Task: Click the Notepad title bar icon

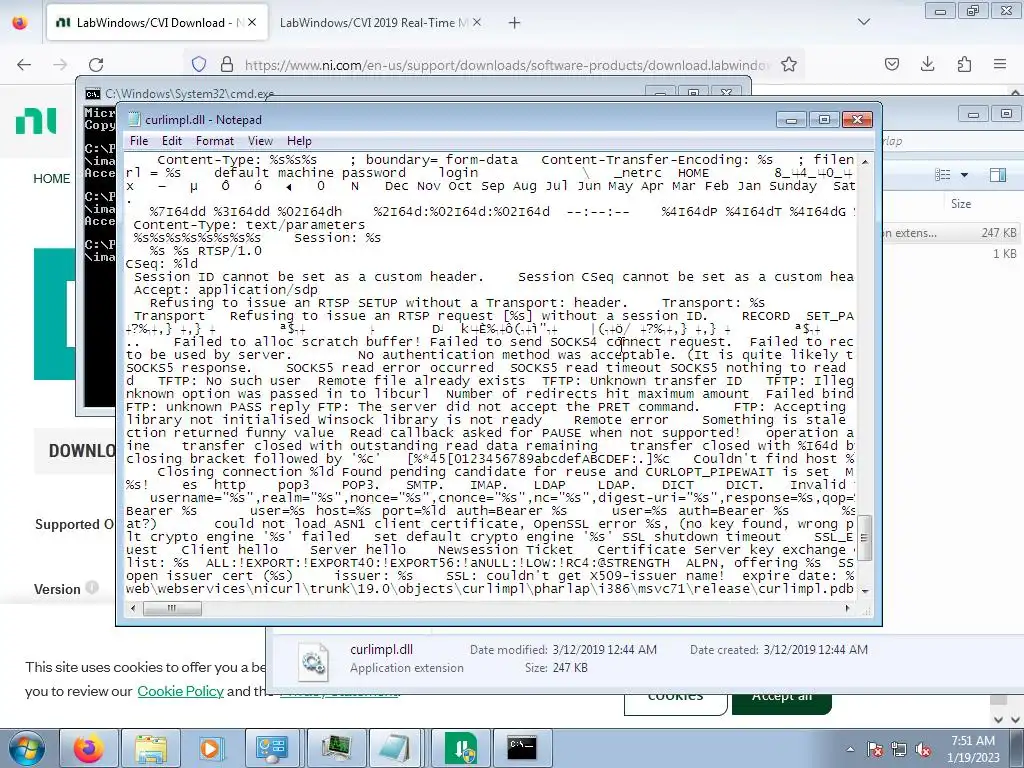Action: point(135,119)
